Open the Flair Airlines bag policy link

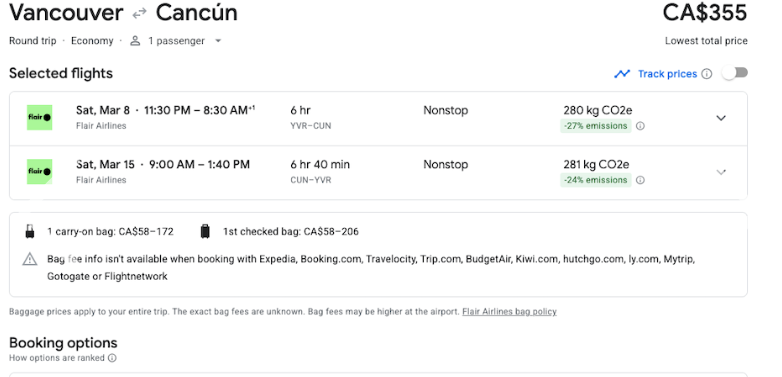coord(509,312)
